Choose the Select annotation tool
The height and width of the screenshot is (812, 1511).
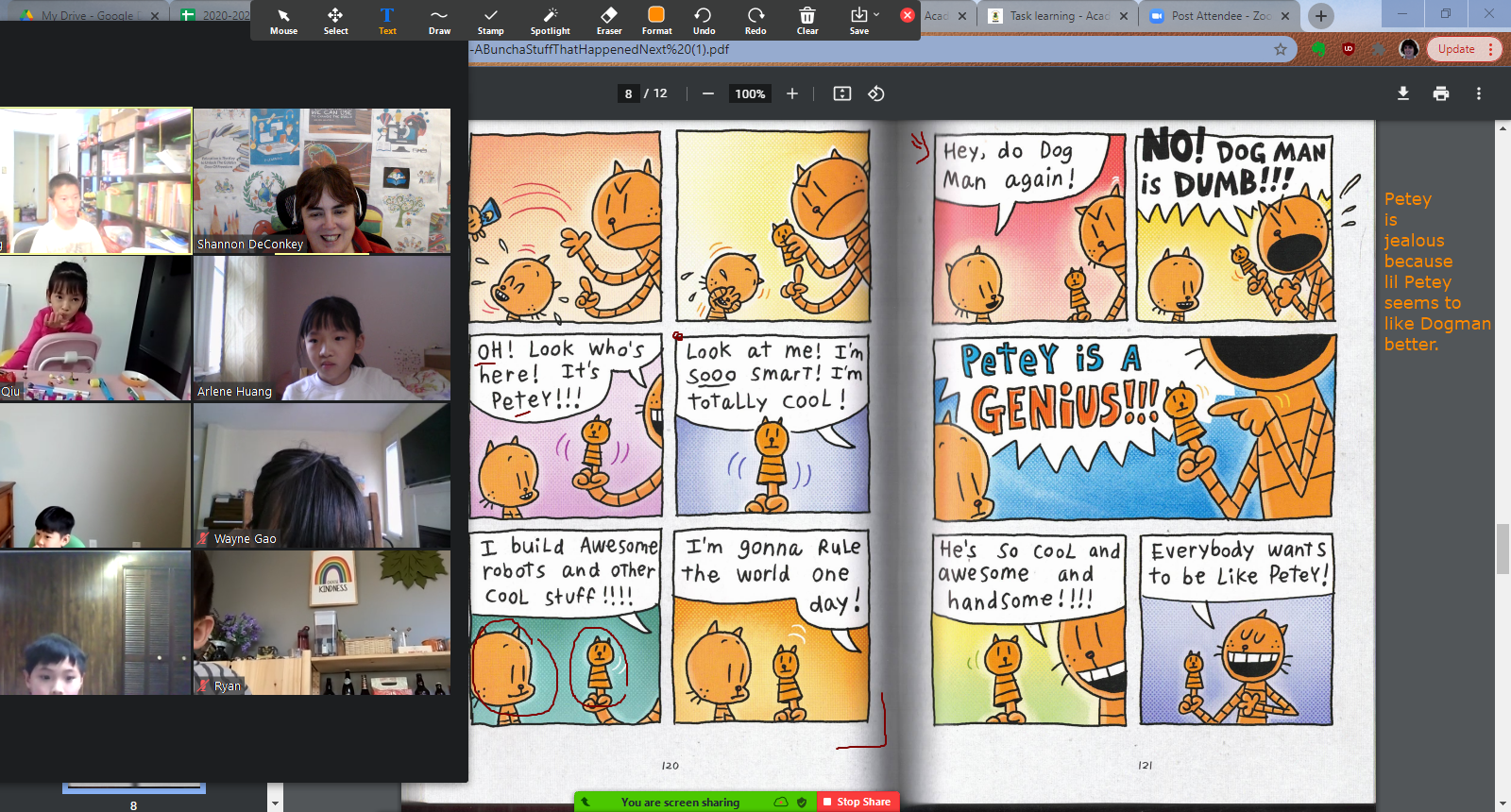coord(335,21)
